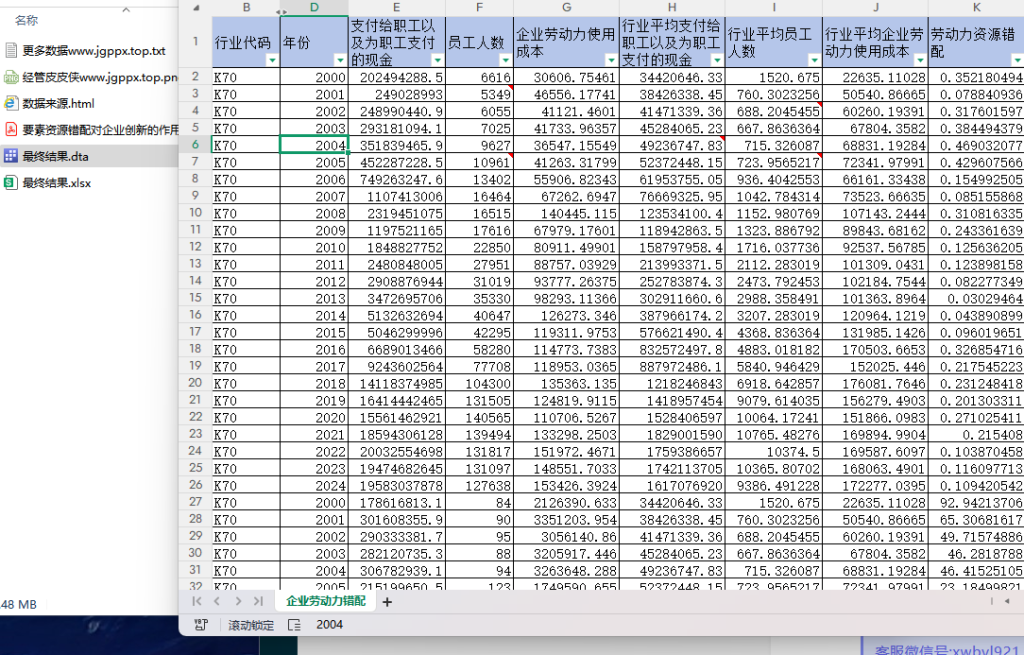Click the employee count cell 104300

point(479,383)
